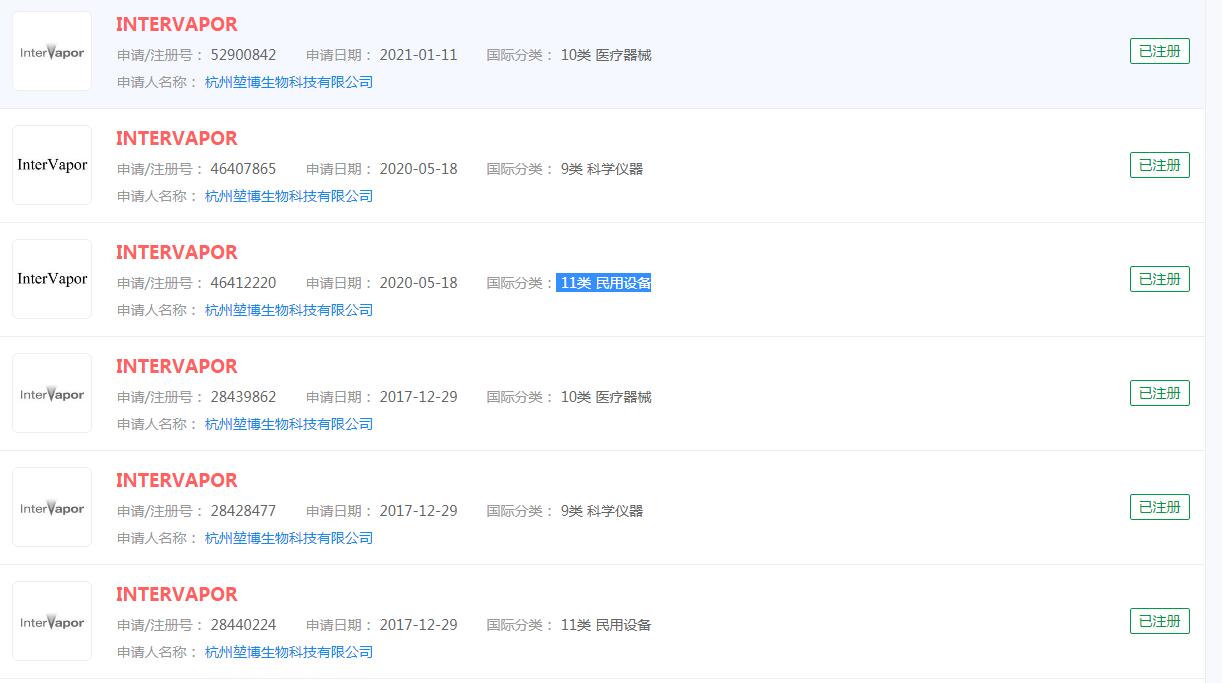Open INTERVAPOR title for registration 28440224

177,595
